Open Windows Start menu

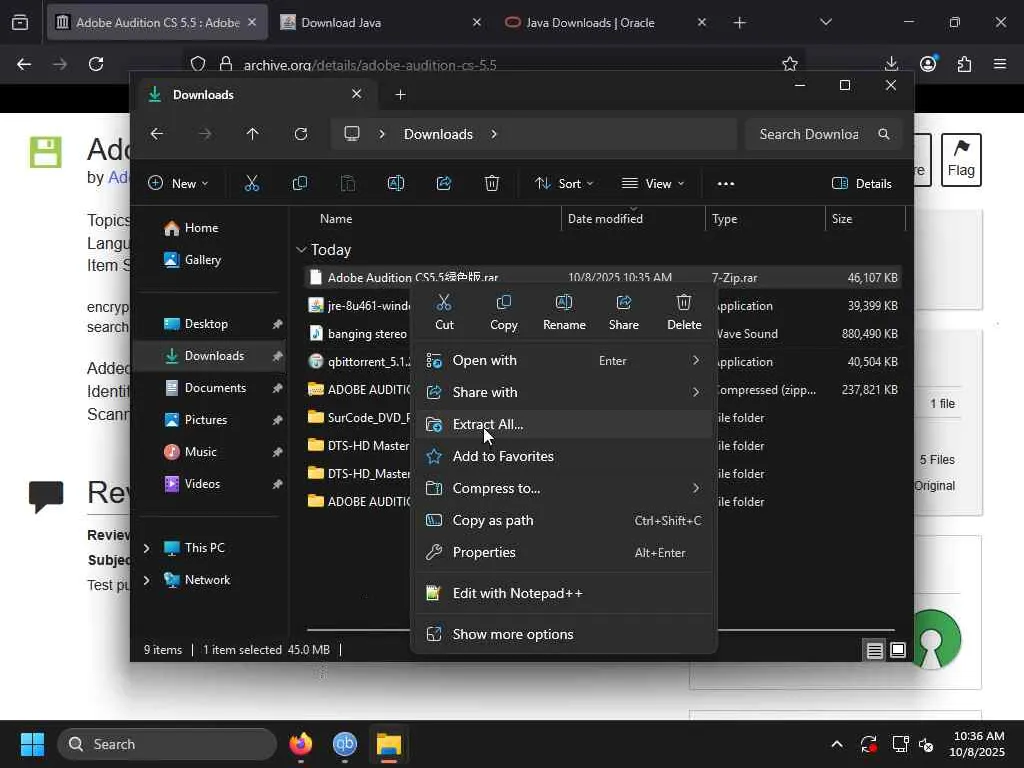tap(32, 744)
